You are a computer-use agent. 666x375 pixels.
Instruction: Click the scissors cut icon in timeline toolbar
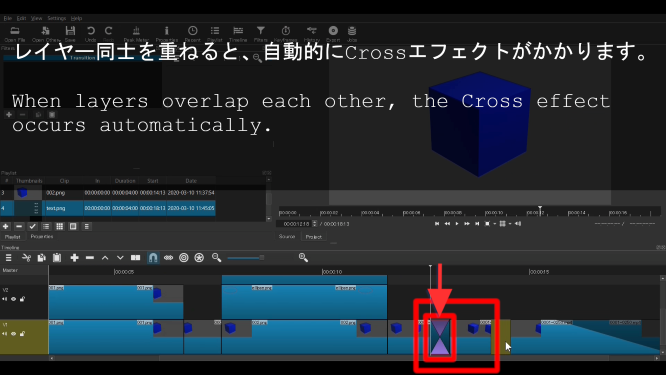[x=26, y=258]
